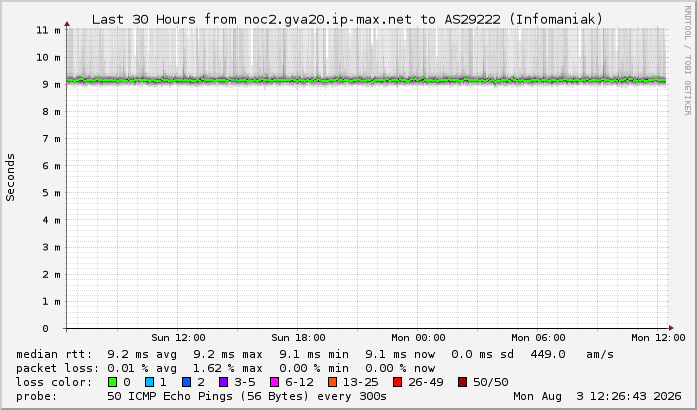The image size is (697, 410).
Task: Click the '3 m' y-axis tick label
Action: (52, 247)
